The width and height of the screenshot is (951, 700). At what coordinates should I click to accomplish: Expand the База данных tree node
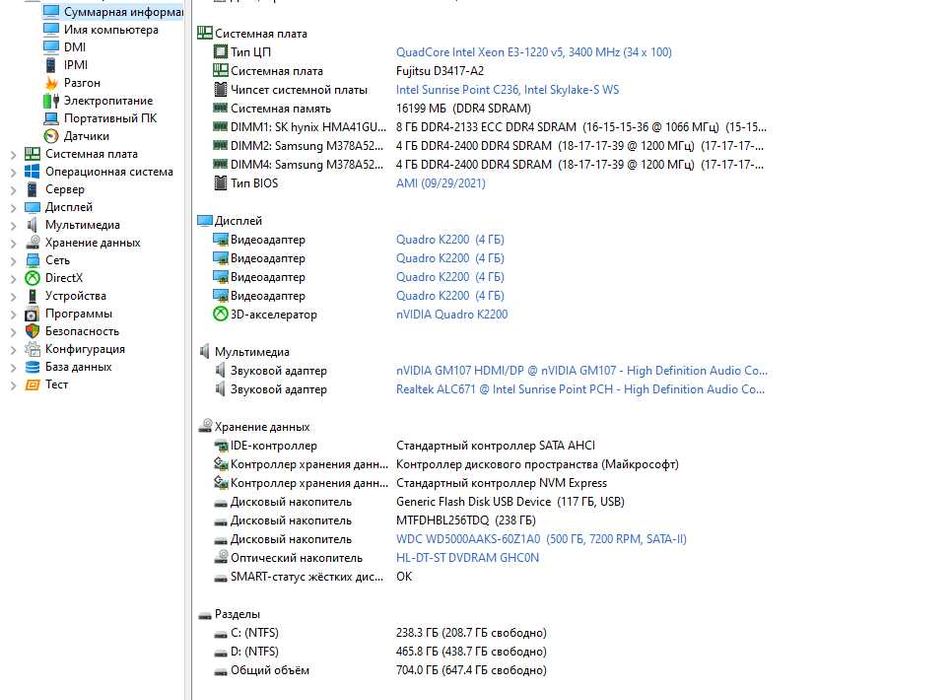13,368
